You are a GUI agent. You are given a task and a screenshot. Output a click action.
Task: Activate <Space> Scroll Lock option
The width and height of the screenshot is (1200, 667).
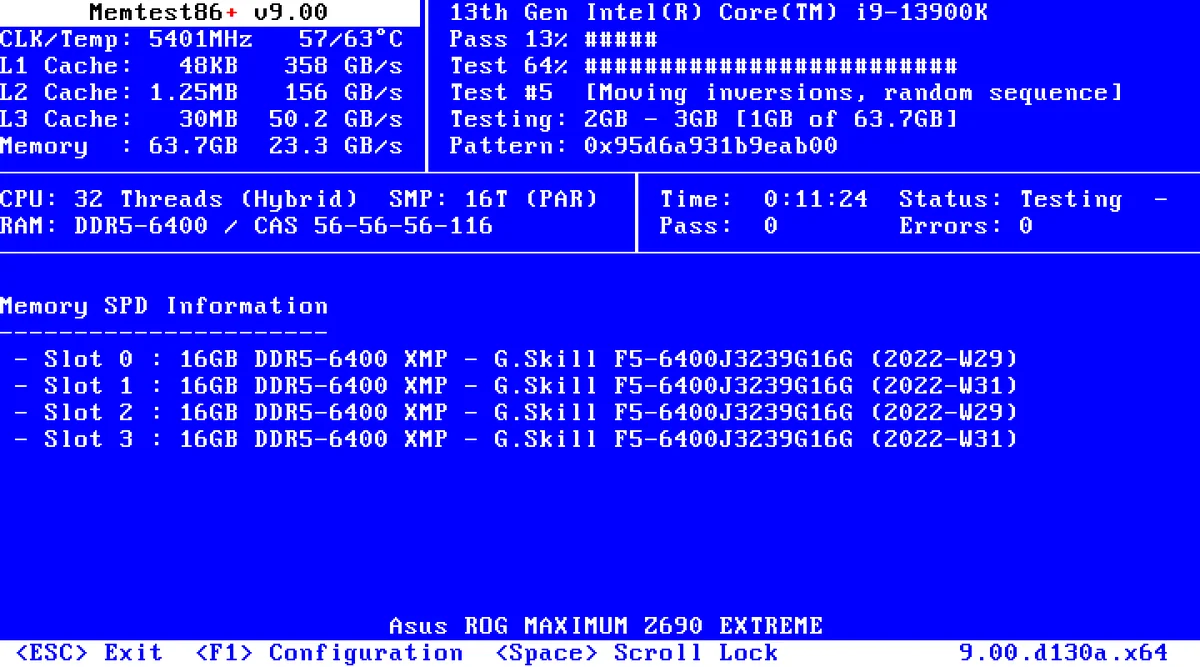pyautogui.click(x=637, y=653)
